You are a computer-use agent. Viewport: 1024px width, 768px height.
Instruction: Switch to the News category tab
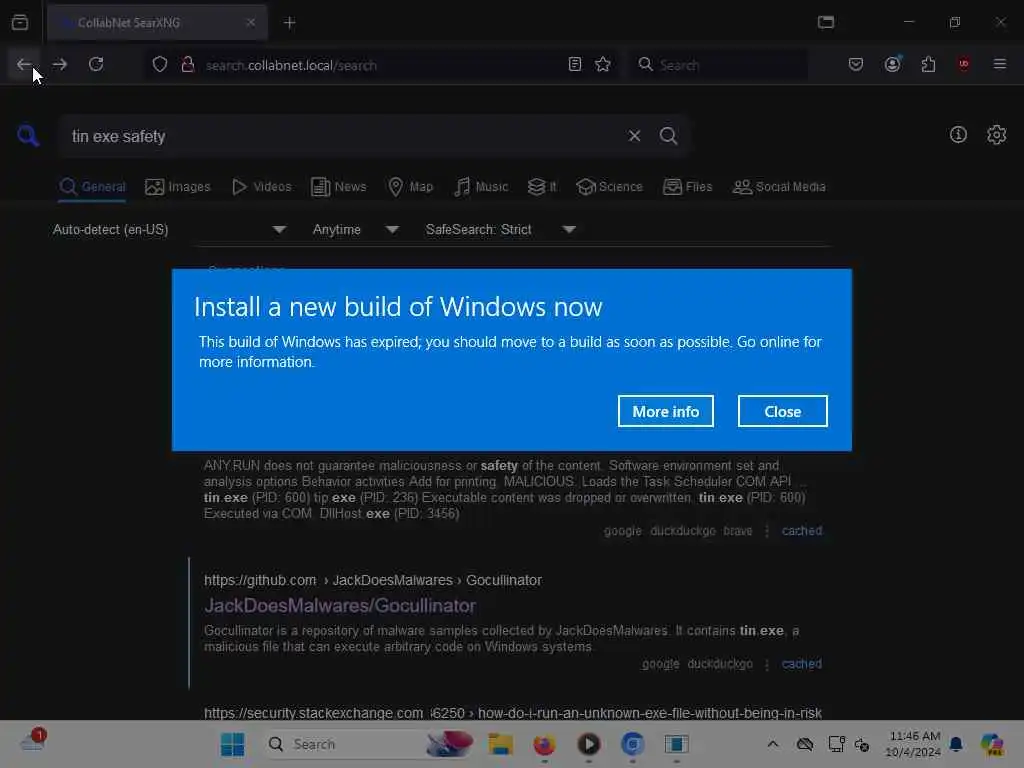click(x=339, y=187)
